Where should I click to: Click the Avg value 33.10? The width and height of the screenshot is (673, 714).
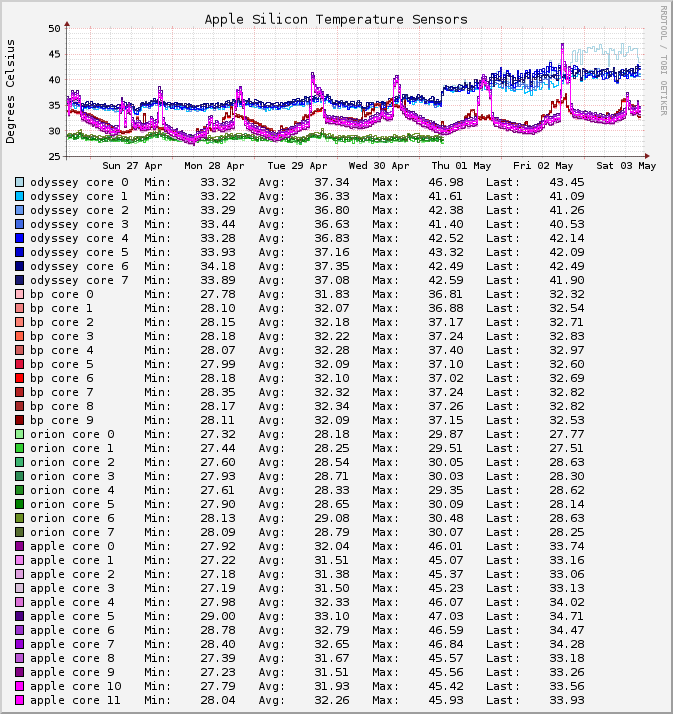332,617
